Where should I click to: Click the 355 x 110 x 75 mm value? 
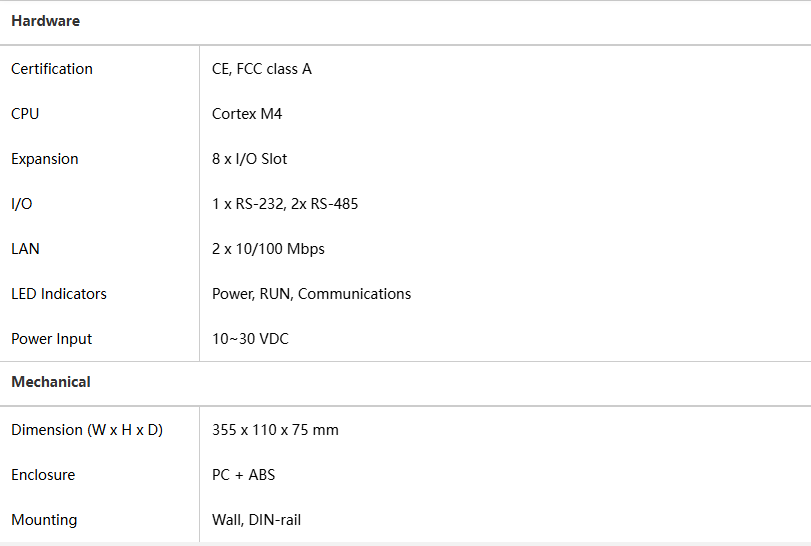(275, 430)
